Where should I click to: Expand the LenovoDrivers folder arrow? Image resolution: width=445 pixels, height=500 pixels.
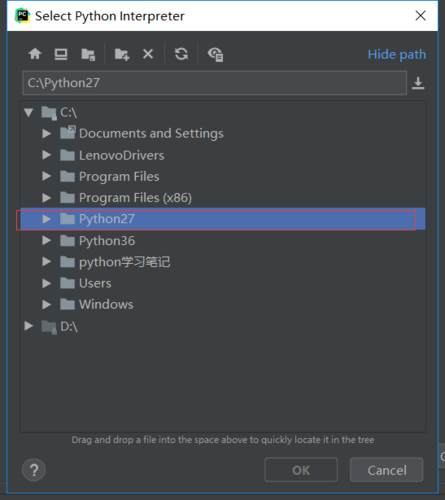coord(47,155)
